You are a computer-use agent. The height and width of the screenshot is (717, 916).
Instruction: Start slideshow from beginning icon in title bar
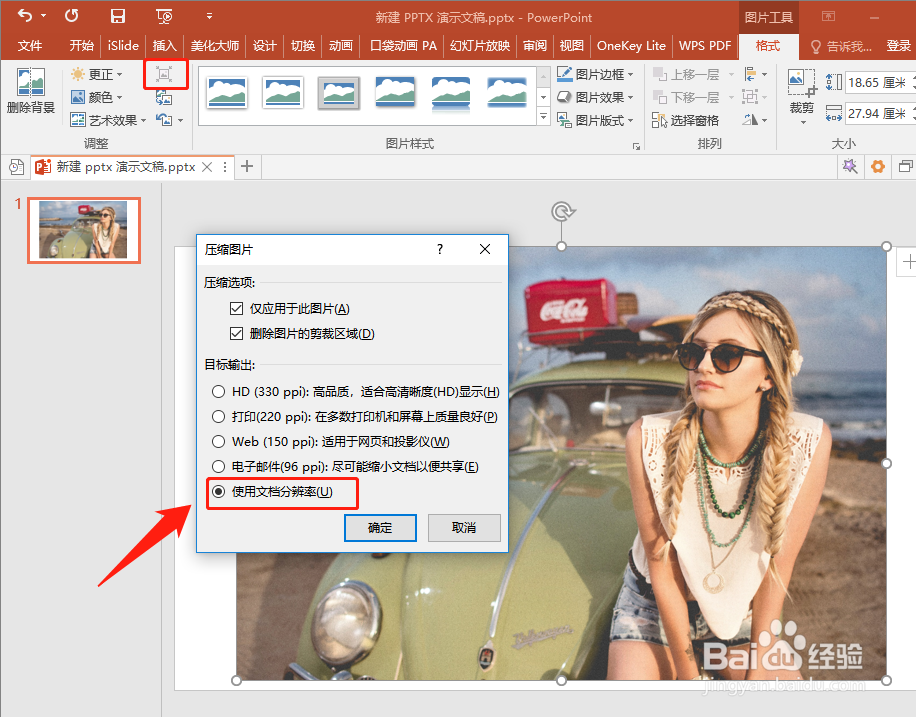tap(164, 16)
